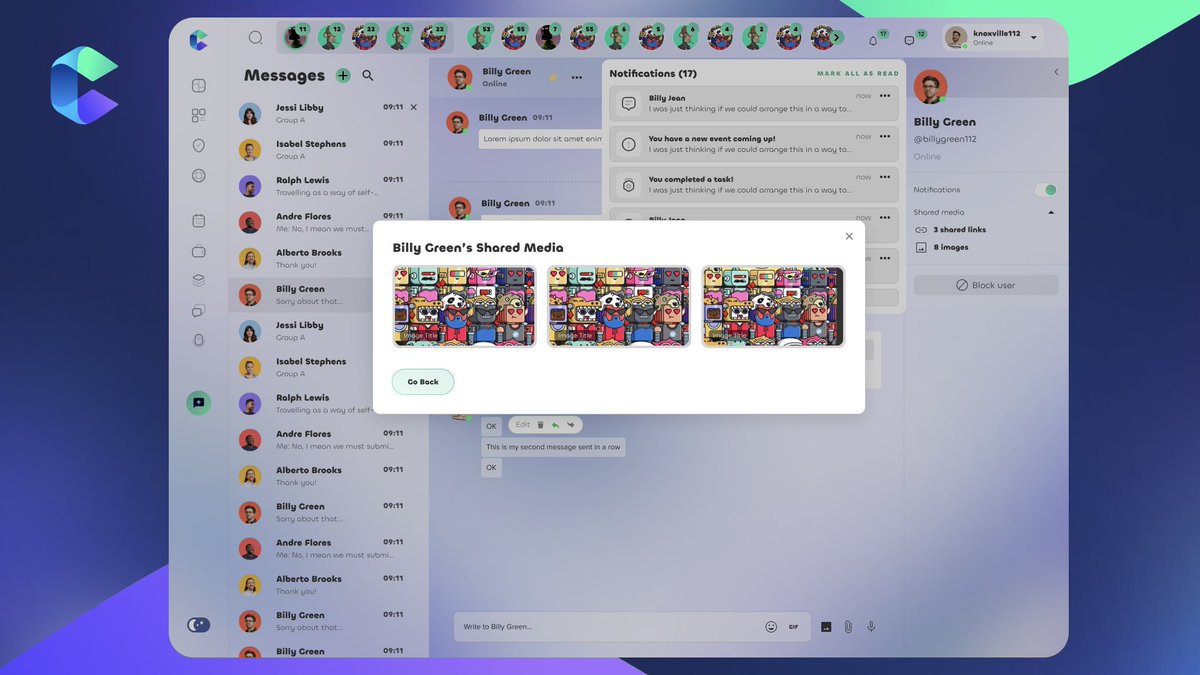The image size is (1200, 675).
Task: Open the "You have a new event coming up!" notification
Action: pyautogui.click(x=754, y=144)
